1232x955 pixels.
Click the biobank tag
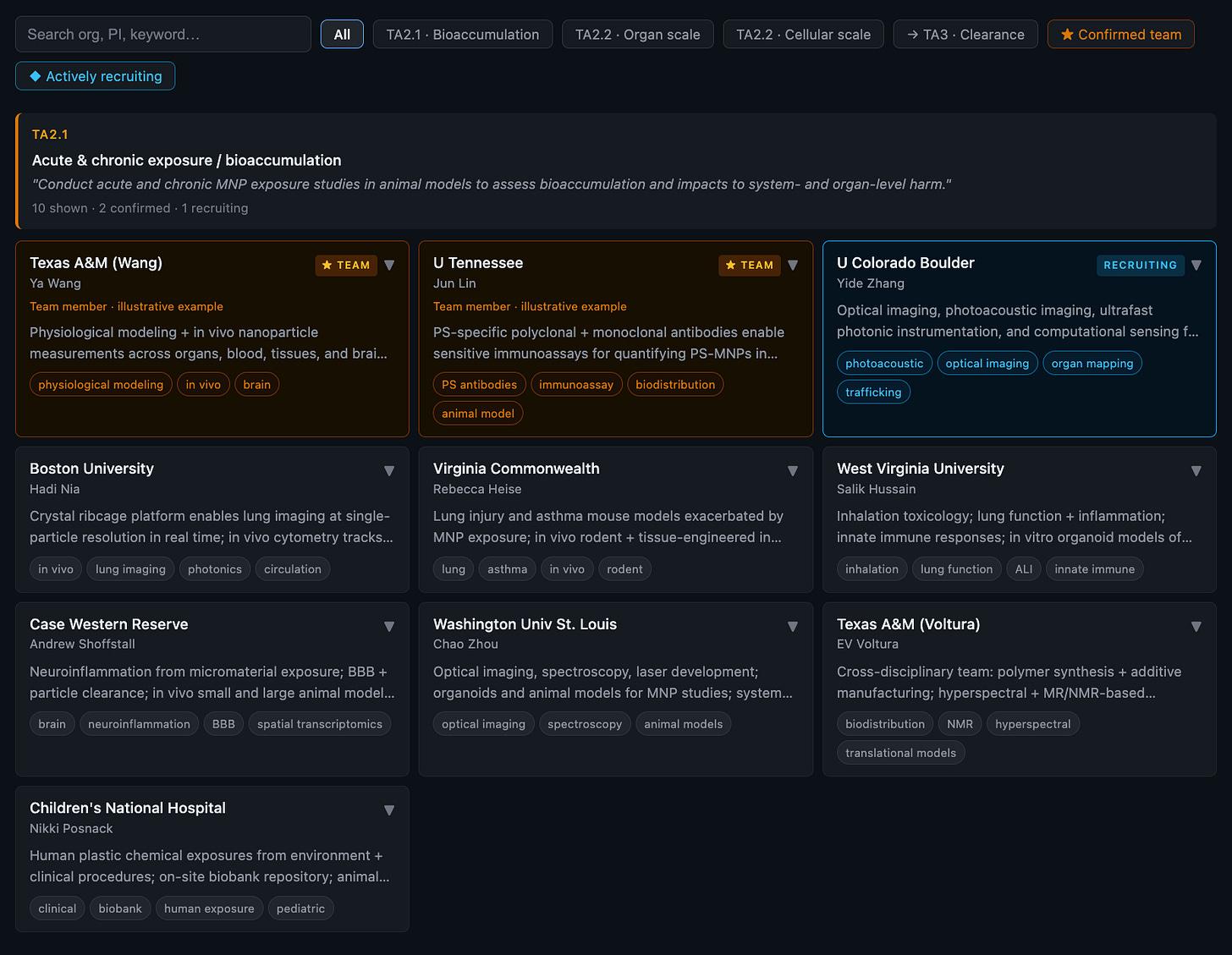pyautogui.click(x=120, y=908)
